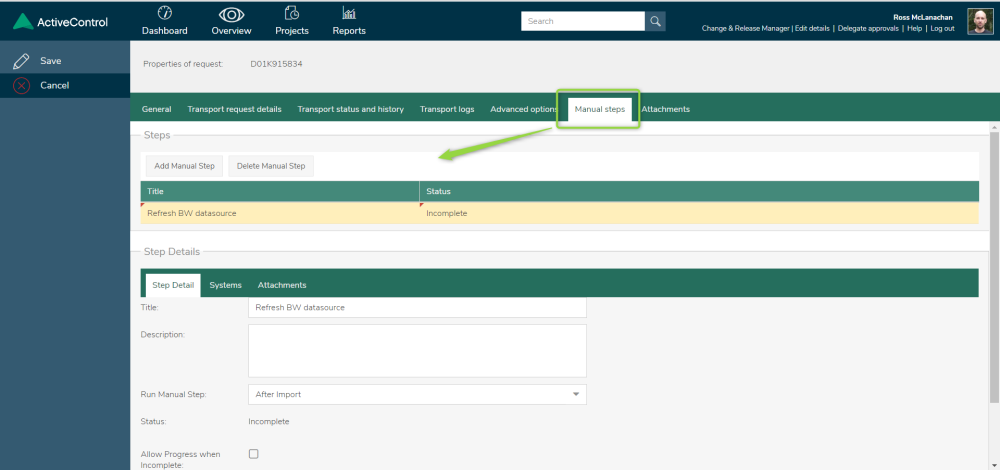This screenshot has height=470, width=1000.
Task: Switch to Transport status and history tab
Action: [350, 109]
